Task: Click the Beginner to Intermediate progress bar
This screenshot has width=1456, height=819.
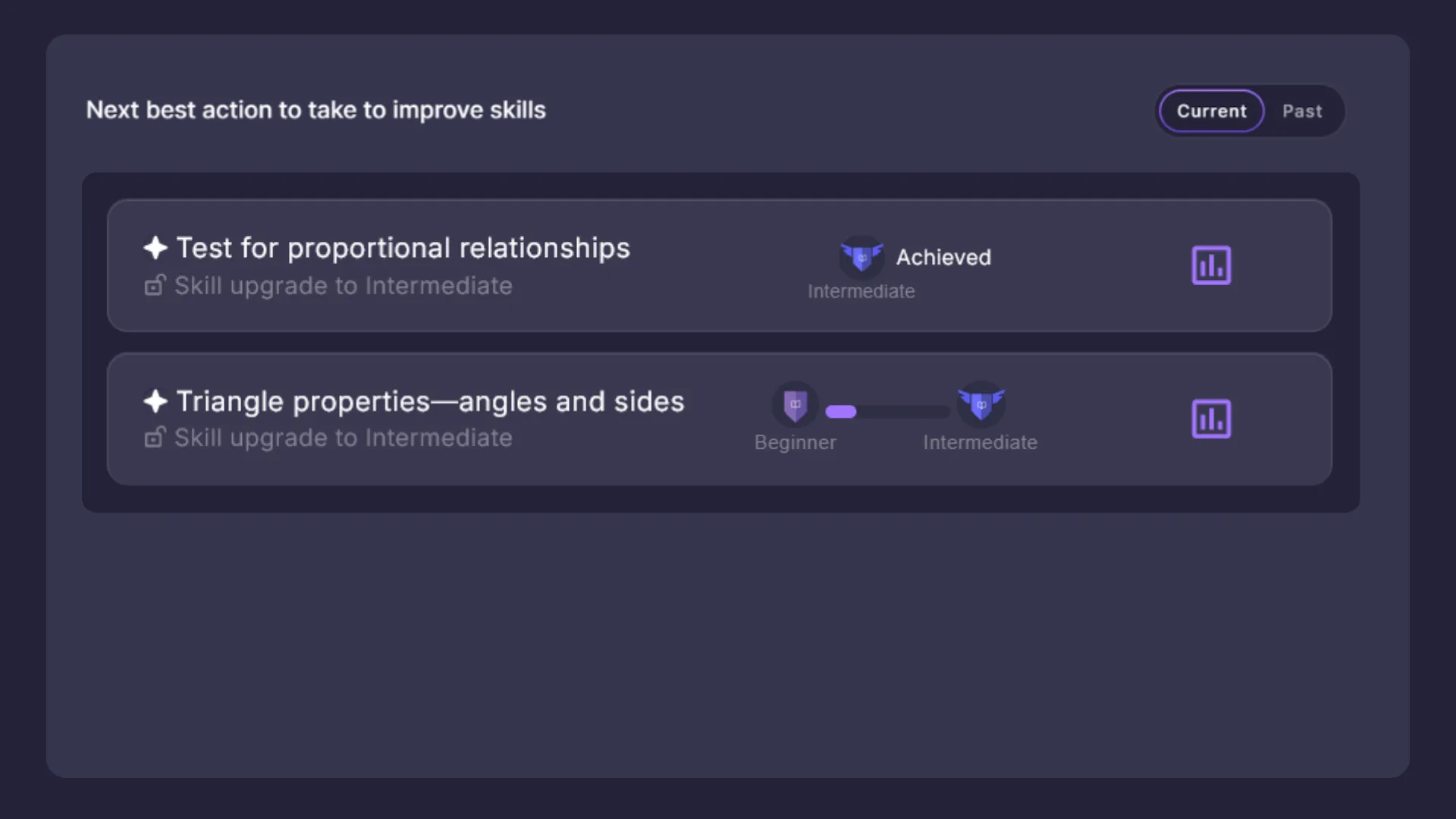Action: (887, 412)
